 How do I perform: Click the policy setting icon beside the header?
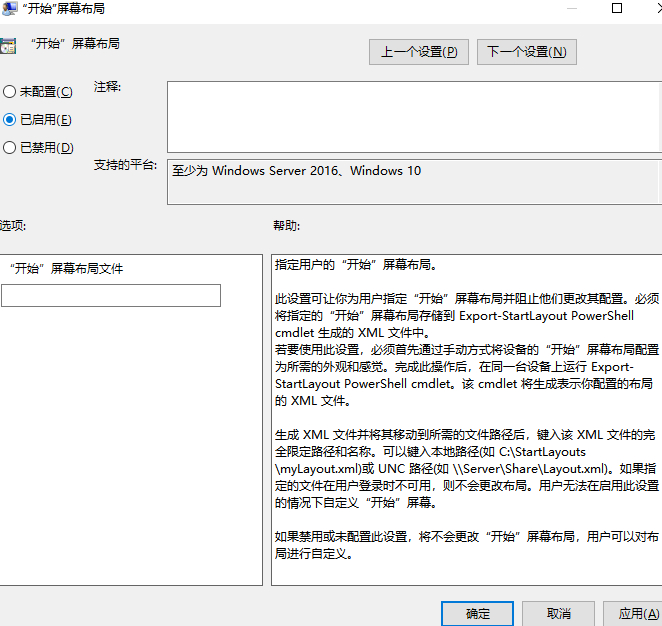click(x=8, y=46)
